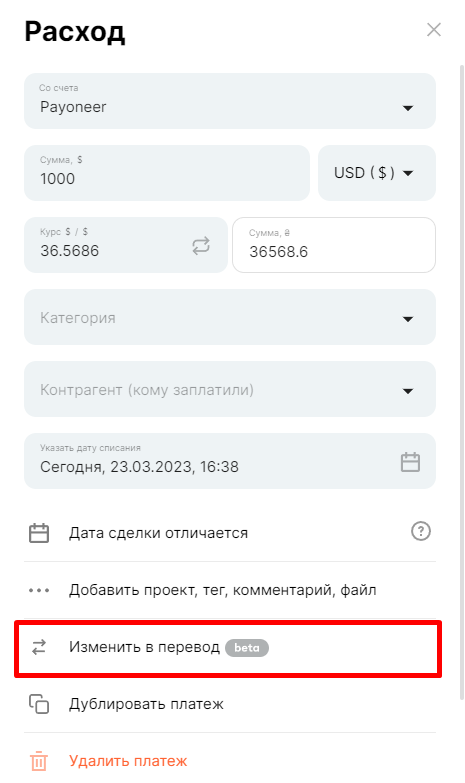Viewport: 465px width, 783px height.
Task: Click the question mark help icon
Action: [421, 531]
